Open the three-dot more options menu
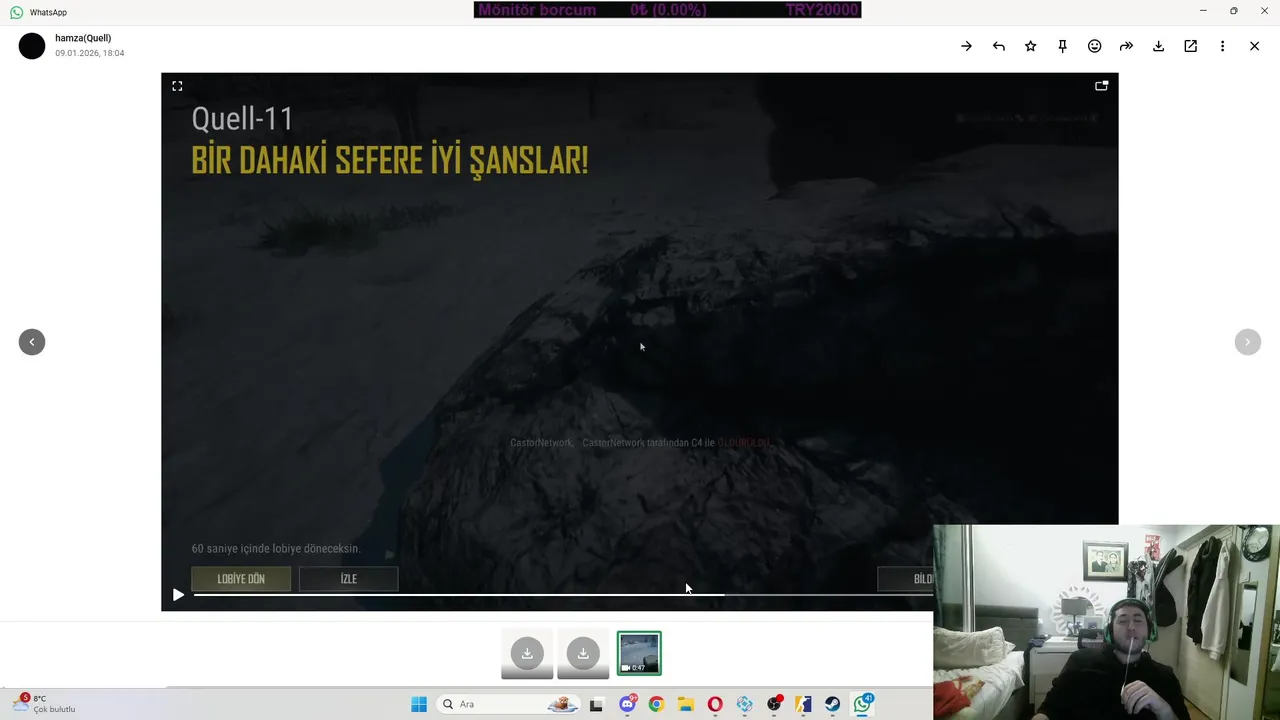1280x720 pixels. [x=1222, y=46]
